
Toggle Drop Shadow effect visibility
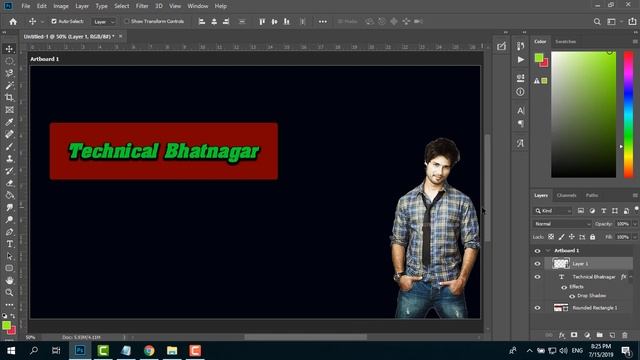pos(572,296)
